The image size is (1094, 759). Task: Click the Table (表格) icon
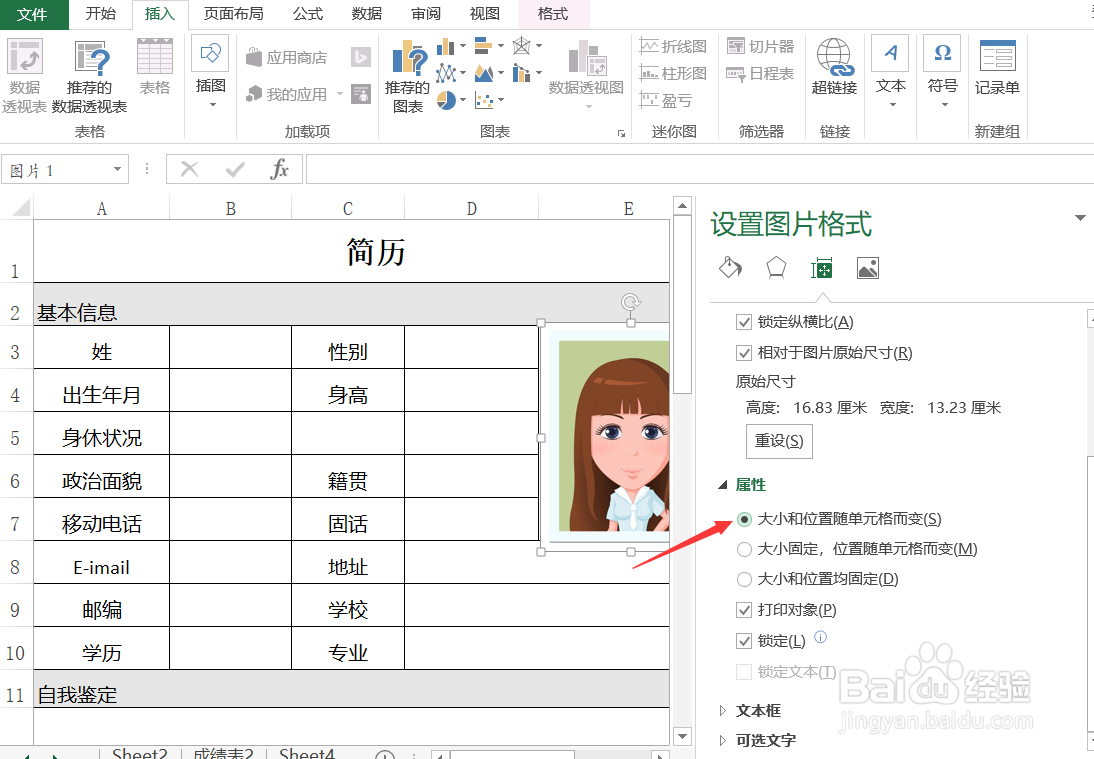coord(155,67)
